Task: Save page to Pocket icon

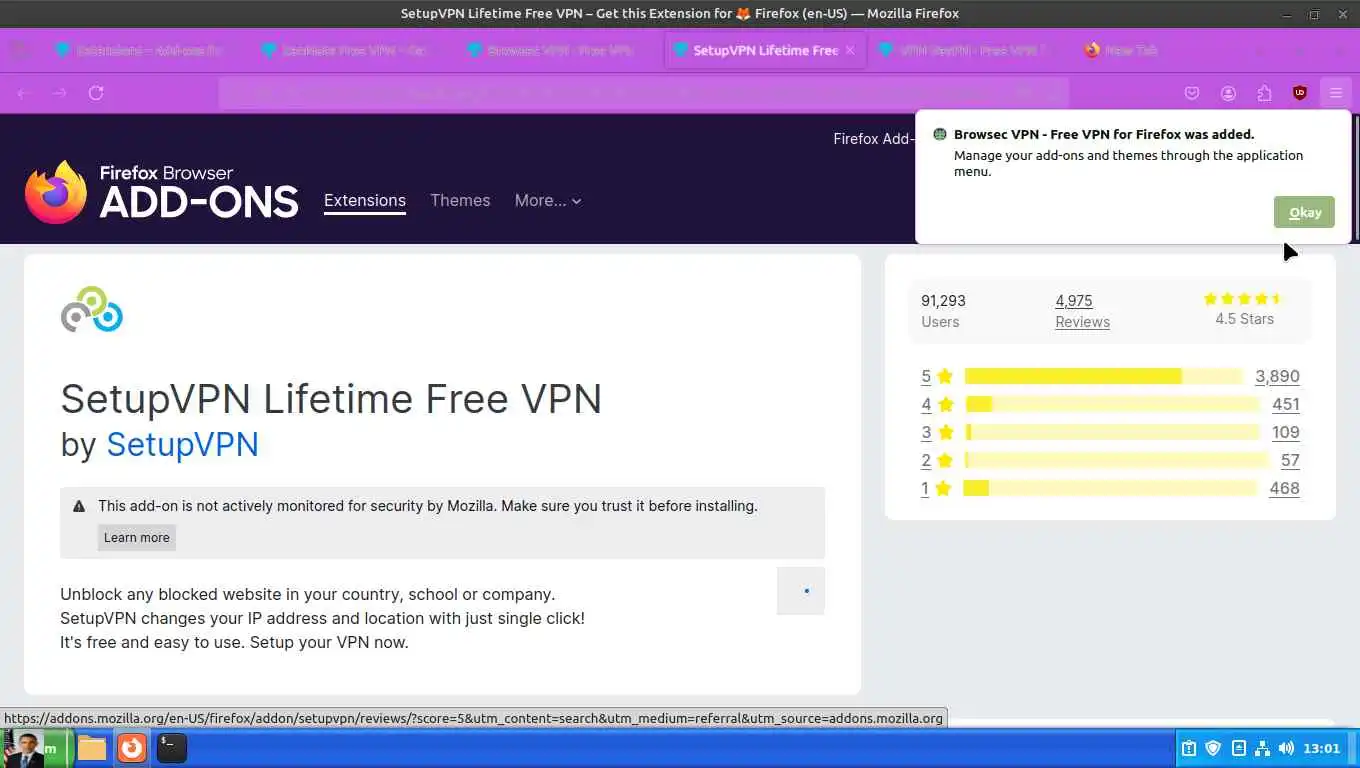Action: click(1192, 93)
